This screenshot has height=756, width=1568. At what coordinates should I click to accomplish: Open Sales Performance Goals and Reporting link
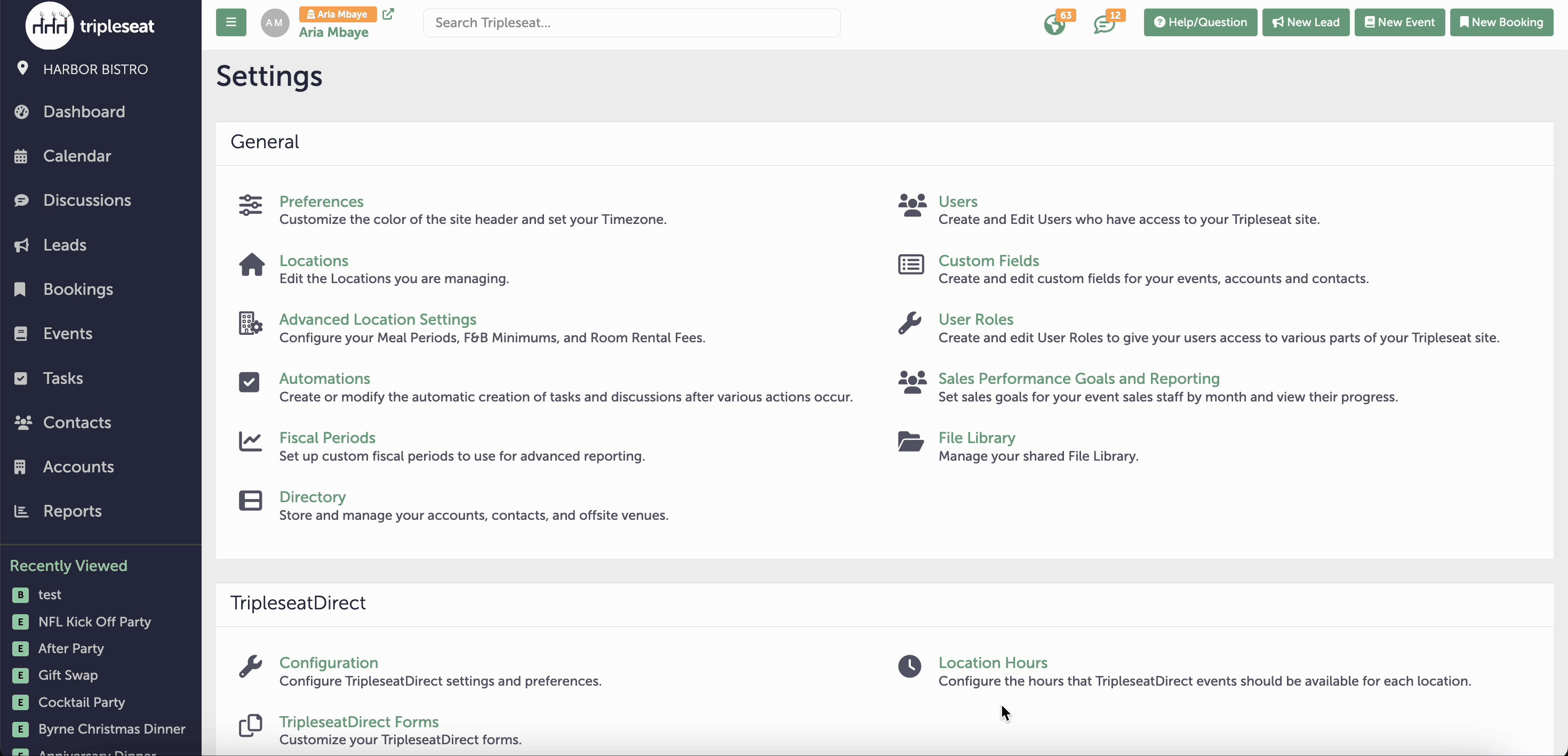click(x=1078, y=379)
